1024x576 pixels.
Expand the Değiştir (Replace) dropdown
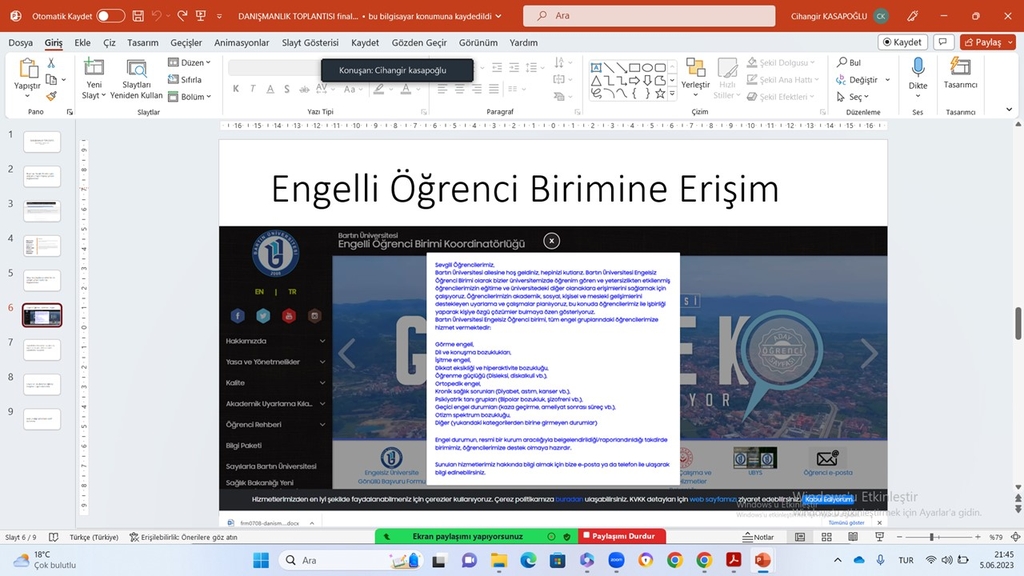[x=888, y=80]
